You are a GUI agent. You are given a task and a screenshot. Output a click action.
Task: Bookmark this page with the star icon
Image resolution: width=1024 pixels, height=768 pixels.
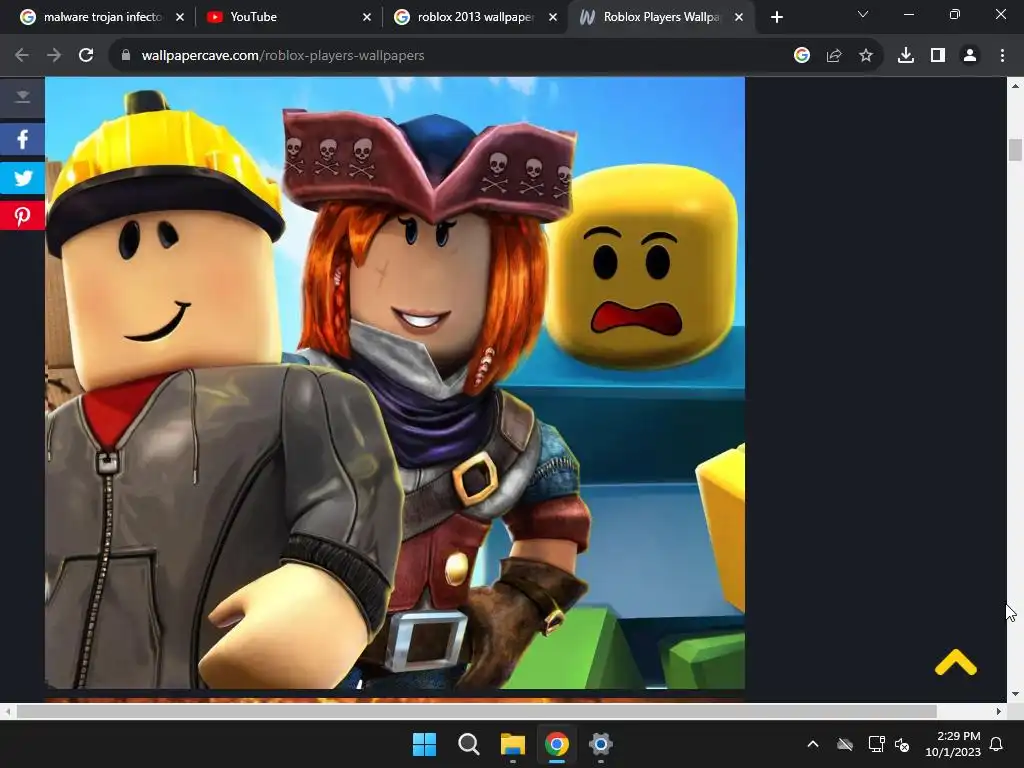[x=866, y=56]
